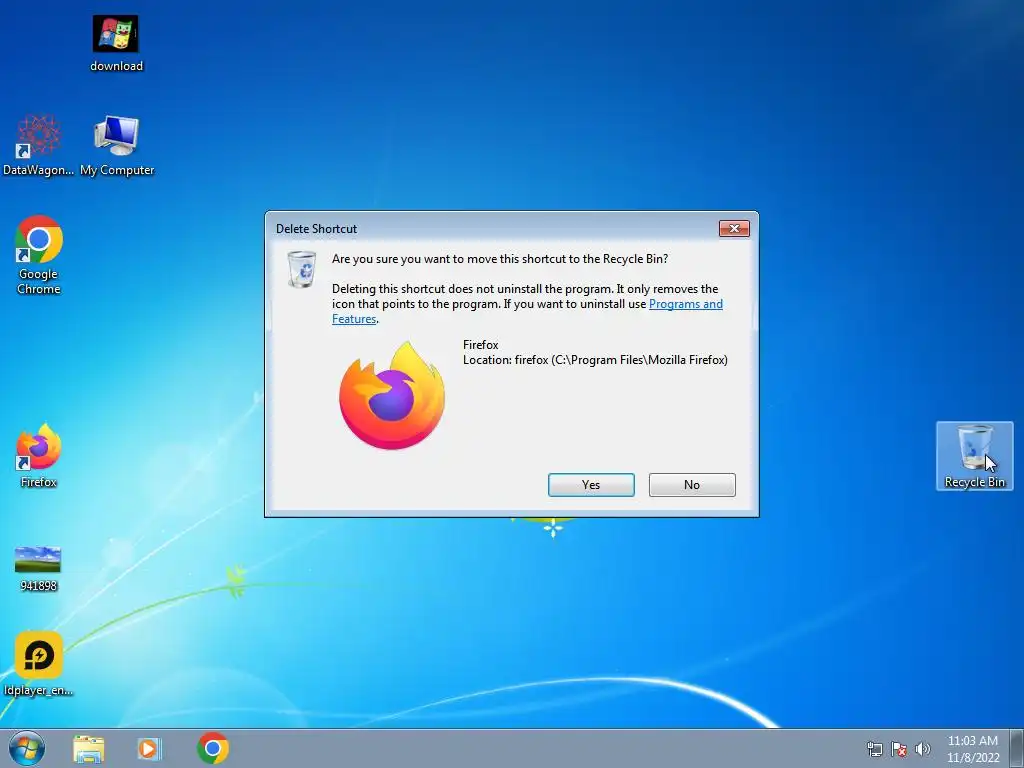Select the My Computer desktop icon
Image resolution: width=1024 pixels, height=768 pixels.
[x=117, y=145]
